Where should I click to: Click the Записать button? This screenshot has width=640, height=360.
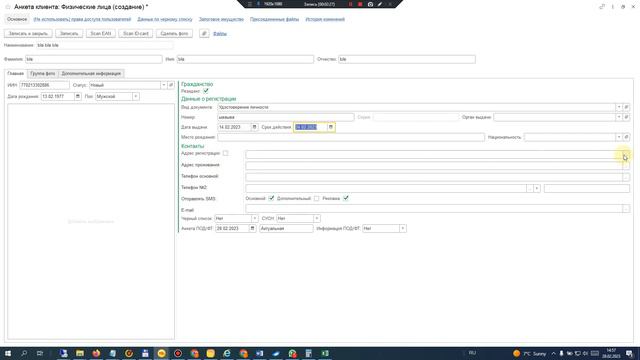[x=69, y=33]
